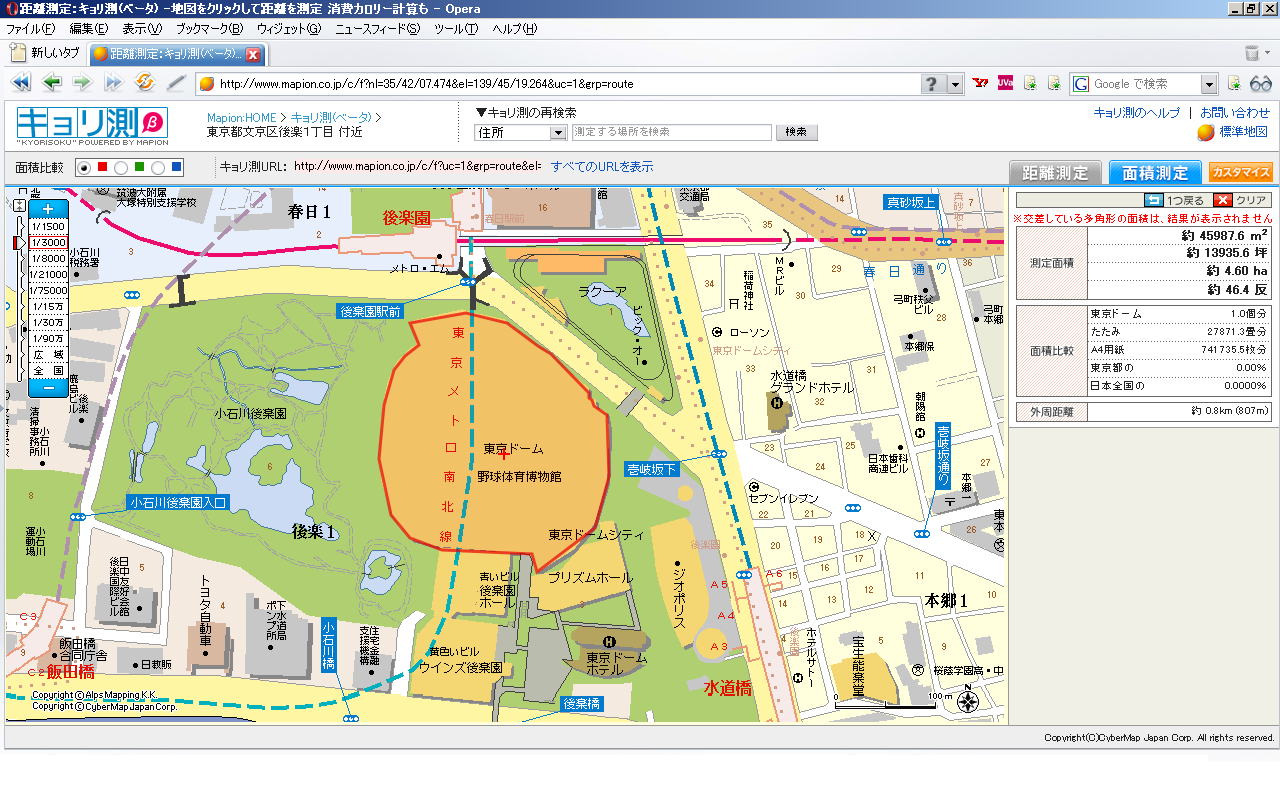Click the compass rose on the map
The width and height of the screenshot is (1280, 800).
pos(967,701)
